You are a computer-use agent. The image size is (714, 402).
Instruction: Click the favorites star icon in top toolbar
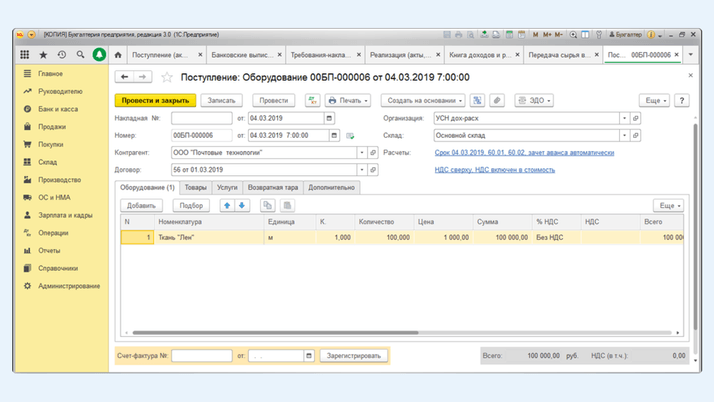43,55
